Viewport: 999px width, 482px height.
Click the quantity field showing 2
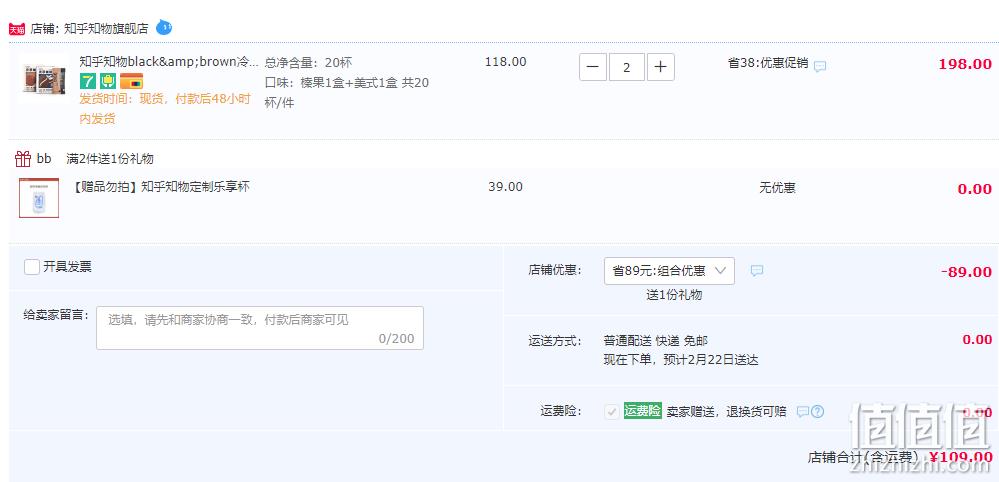click(627, 67)
